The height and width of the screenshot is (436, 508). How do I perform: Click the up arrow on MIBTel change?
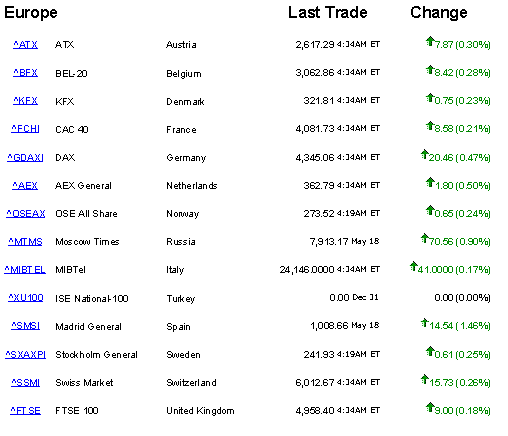pyautogui.click(x=414, y=266)
